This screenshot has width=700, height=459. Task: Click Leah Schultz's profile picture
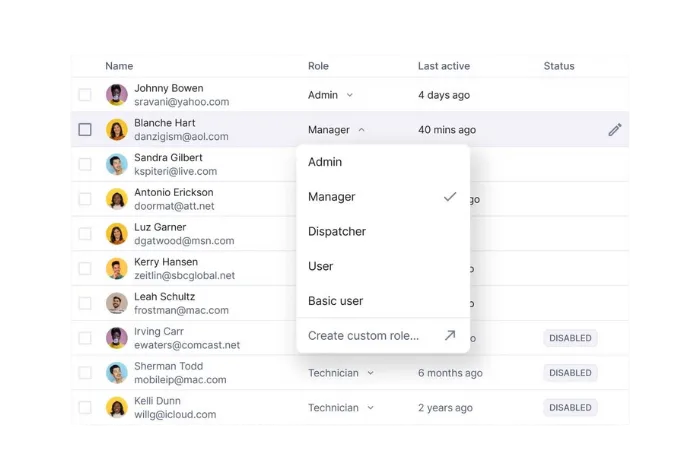pos(117,303)
